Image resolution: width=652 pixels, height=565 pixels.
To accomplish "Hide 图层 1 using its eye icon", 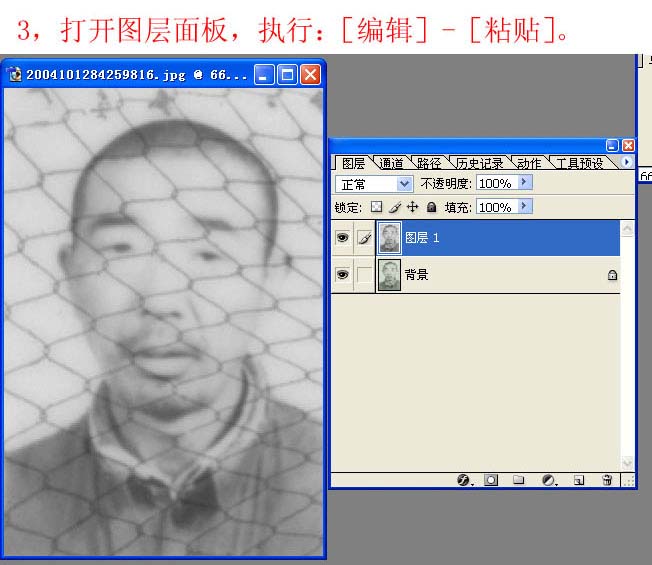I will [x=342, y=239].
